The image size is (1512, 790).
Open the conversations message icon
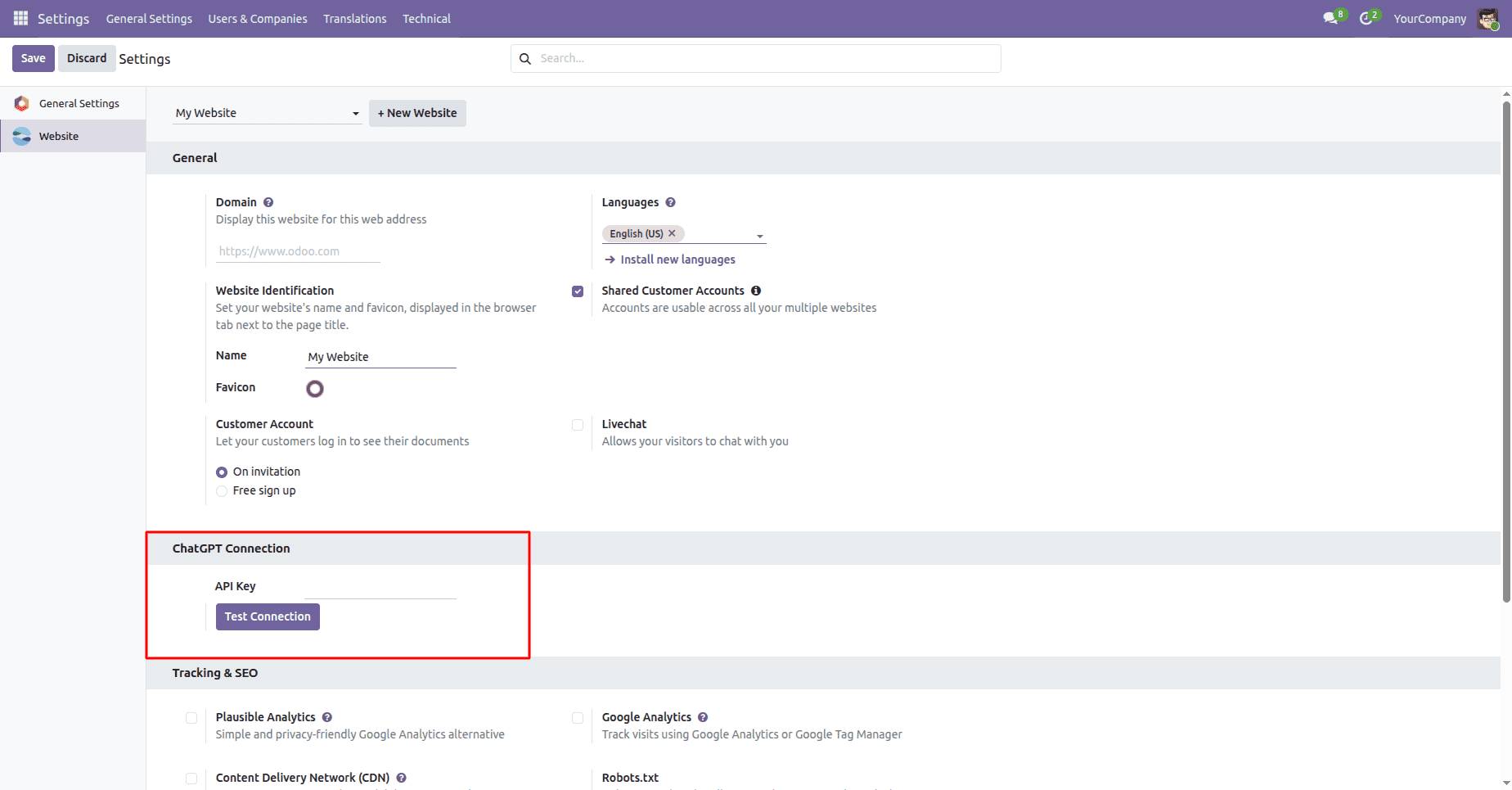pos(1330,18)
